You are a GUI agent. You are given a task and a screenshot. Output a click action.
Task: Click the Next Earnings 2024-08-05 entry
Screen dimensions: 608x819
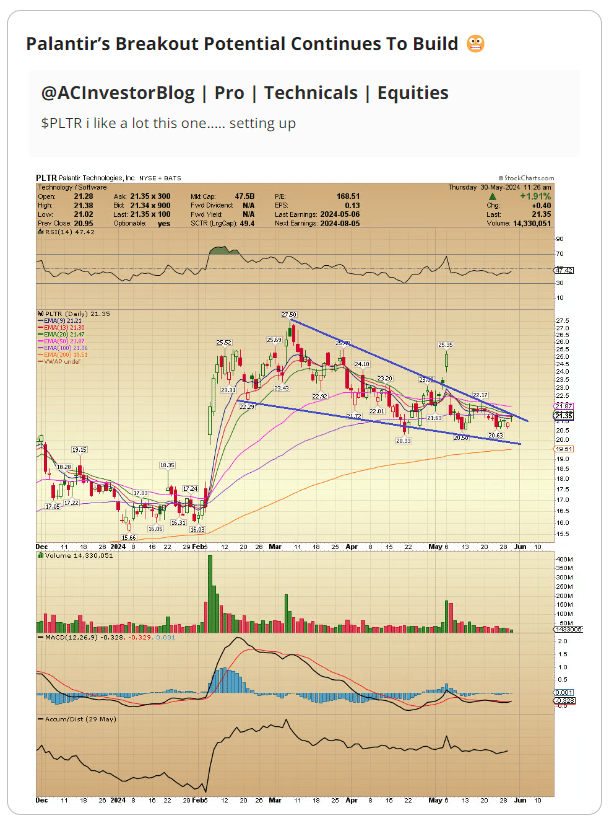point(317,223)
